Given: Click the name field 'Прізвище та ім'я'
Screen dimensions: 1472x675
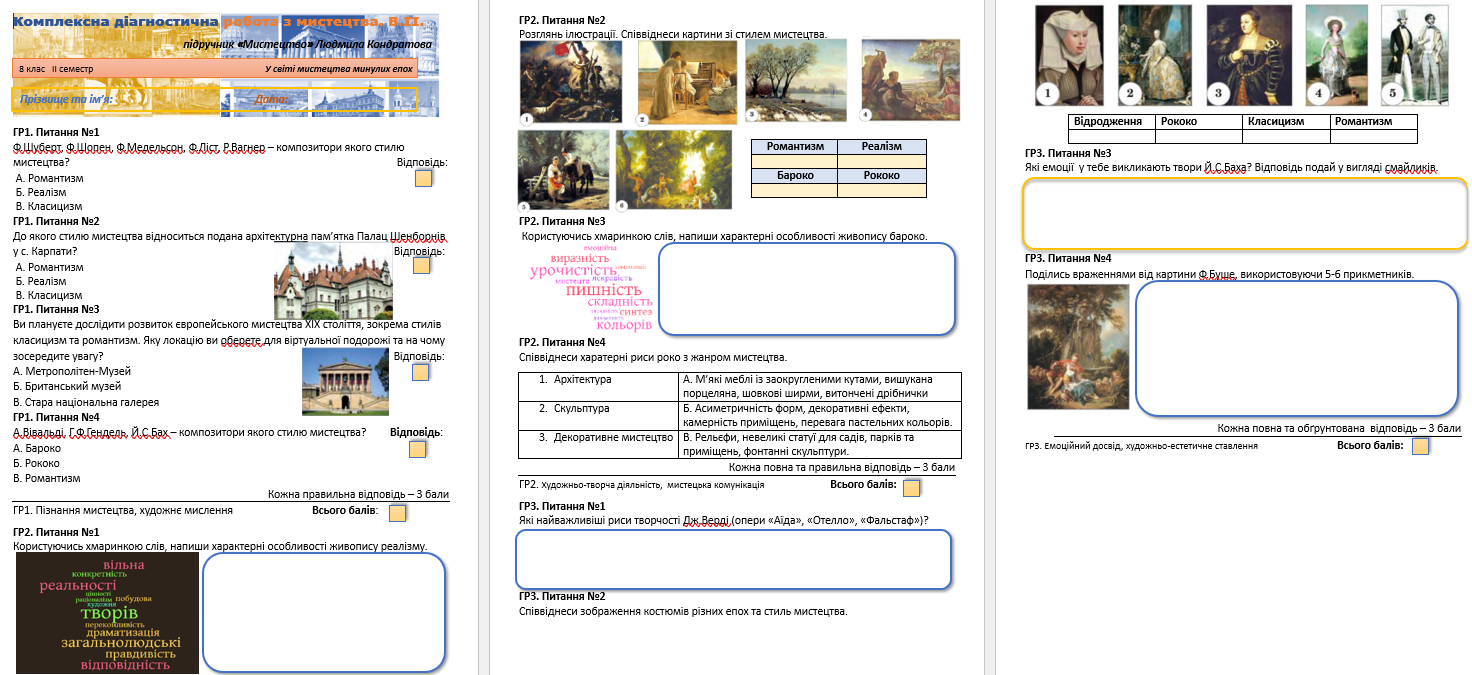Looking at the screenshot, I should [116, 99].
